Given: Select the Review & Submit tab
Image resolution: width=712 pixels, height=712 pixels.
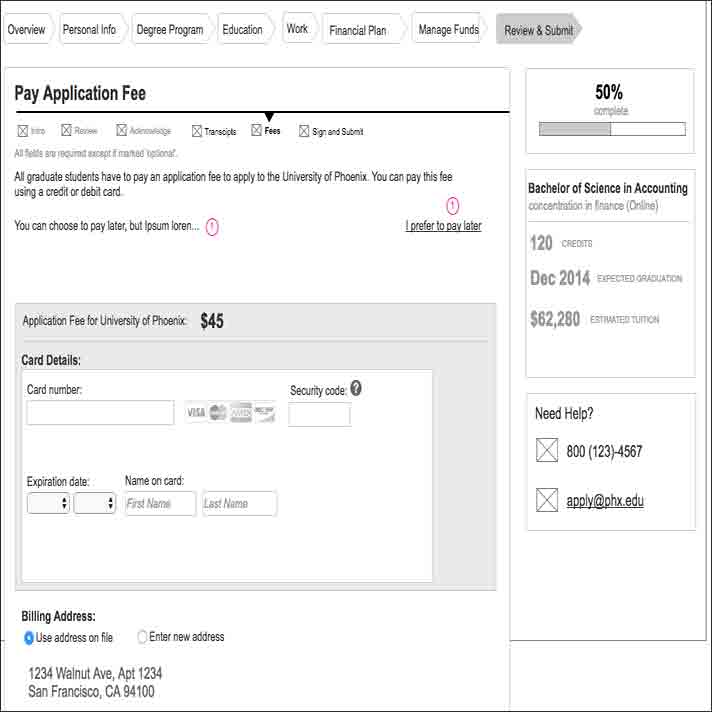Looking at the screenshot, I should 539,30.
